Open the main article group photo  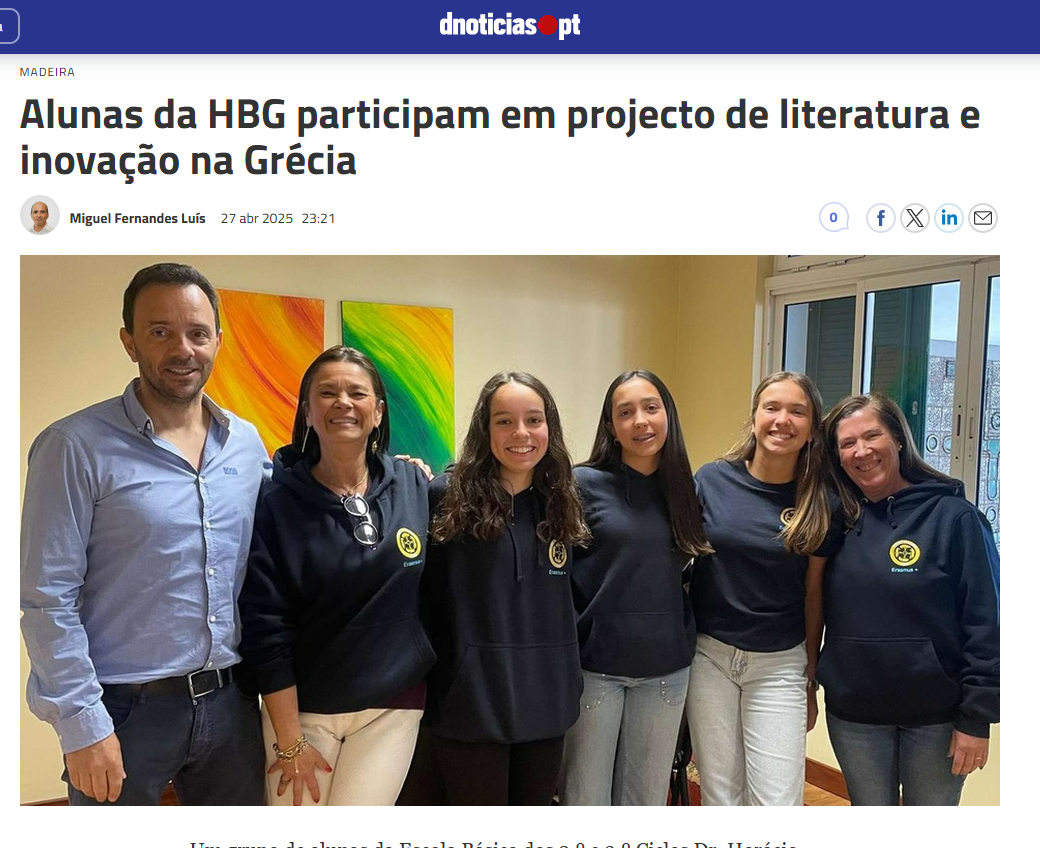[x=509, y=530]
